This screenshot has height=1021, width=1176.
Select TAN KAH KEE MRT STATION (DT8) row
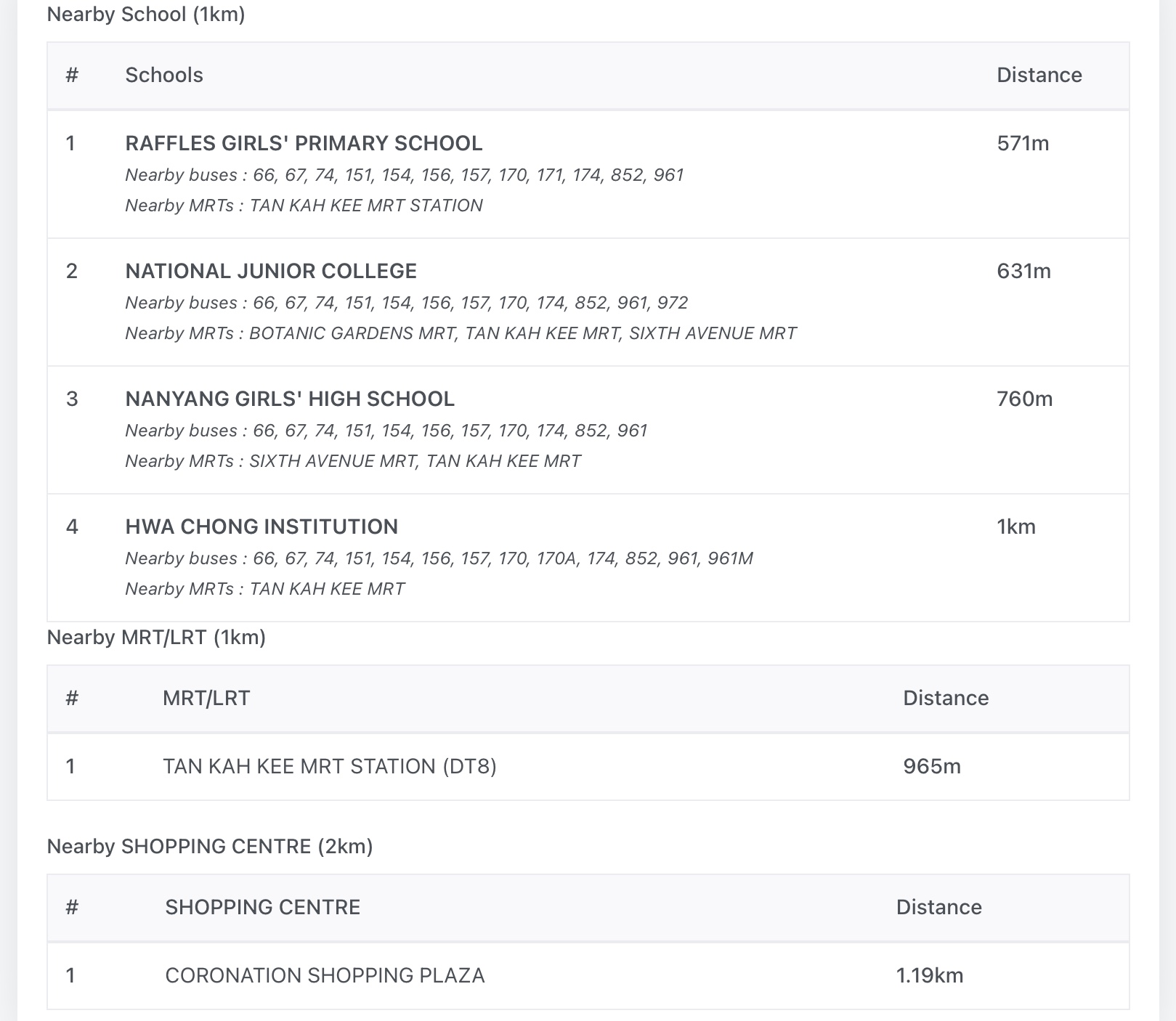329,766
